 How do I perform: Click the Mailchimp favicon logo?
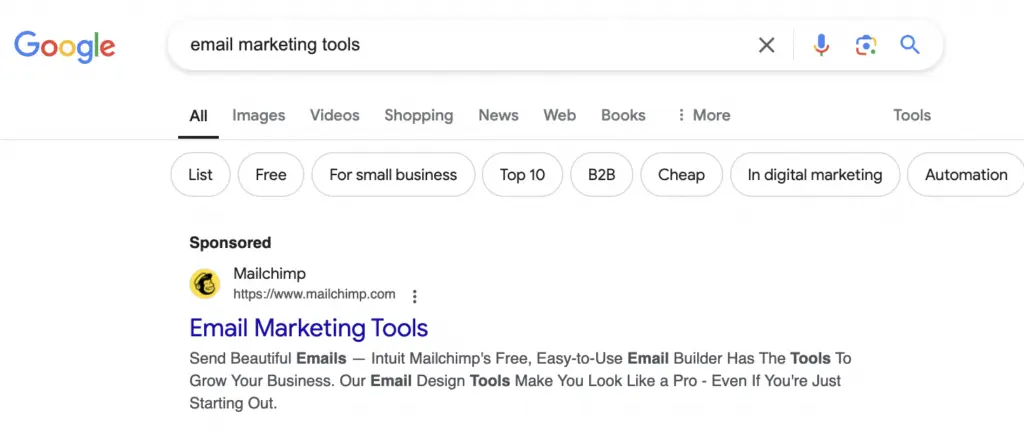point(205,284)
